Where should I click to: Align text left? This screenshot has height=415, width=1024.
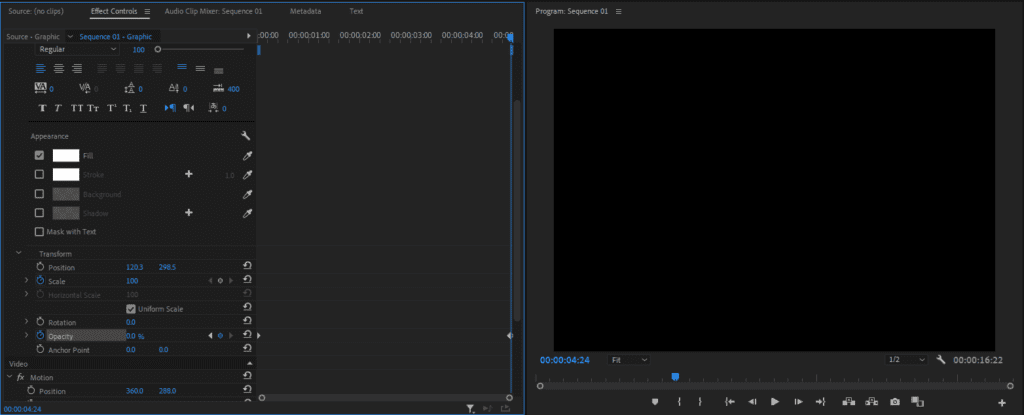tap(40, 69)
